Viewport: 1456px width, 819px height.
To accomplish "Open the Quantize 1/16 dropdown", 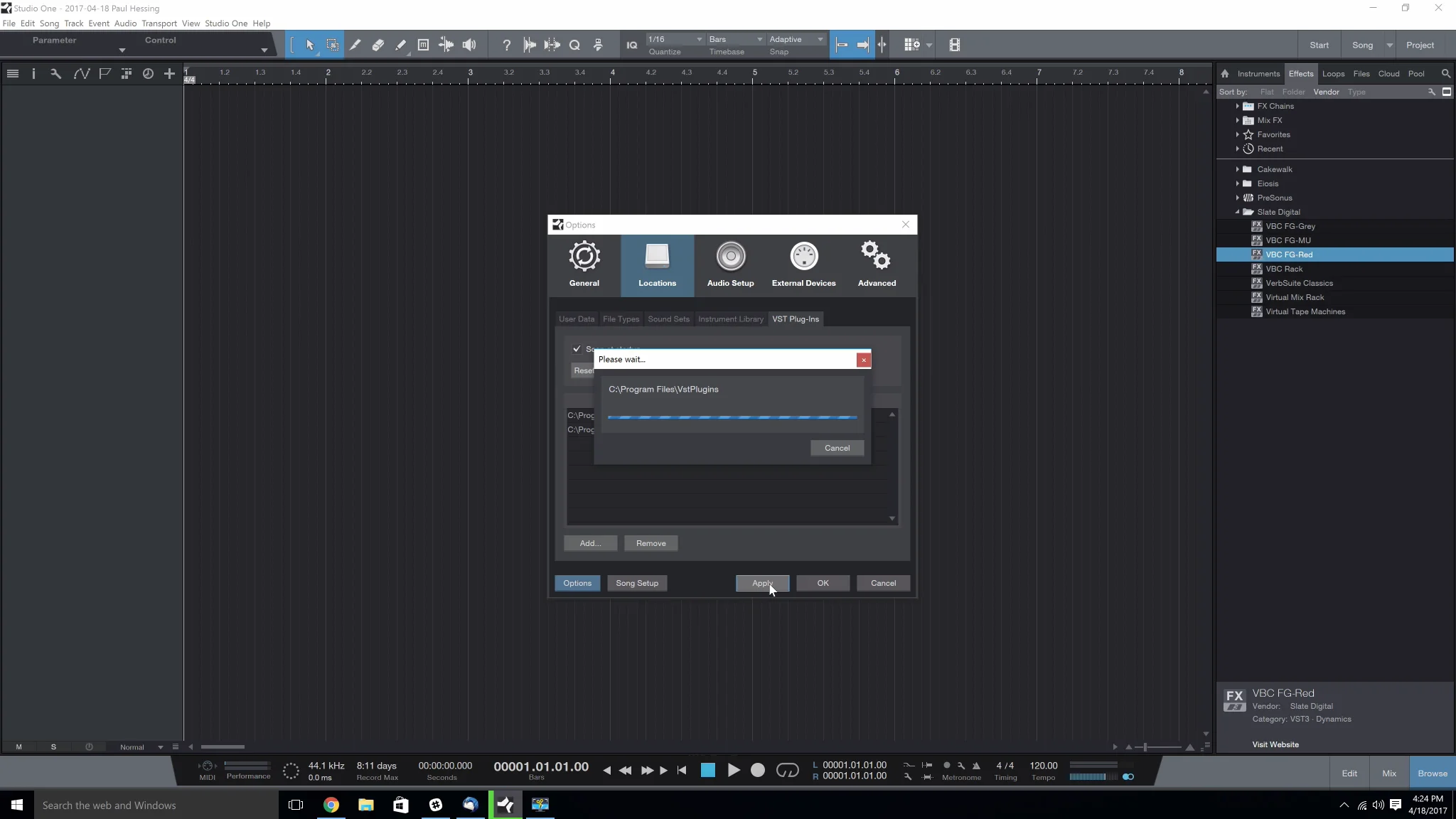I will [x=675, y=39].
